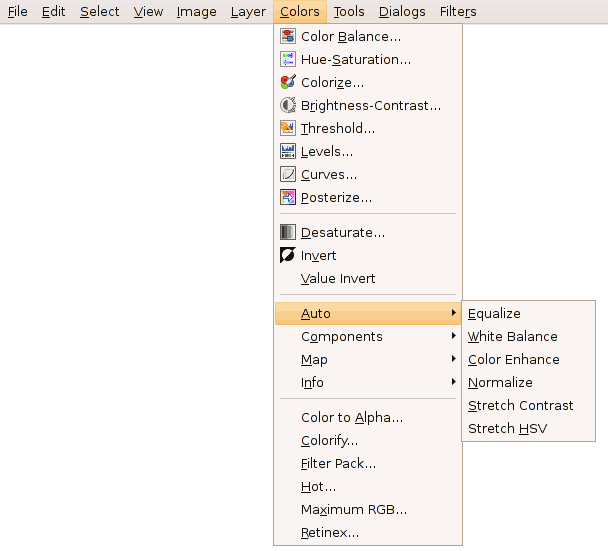The image size is (608, 551).
Task: Select the highlighted Auto entry
Action: [368, 313]
